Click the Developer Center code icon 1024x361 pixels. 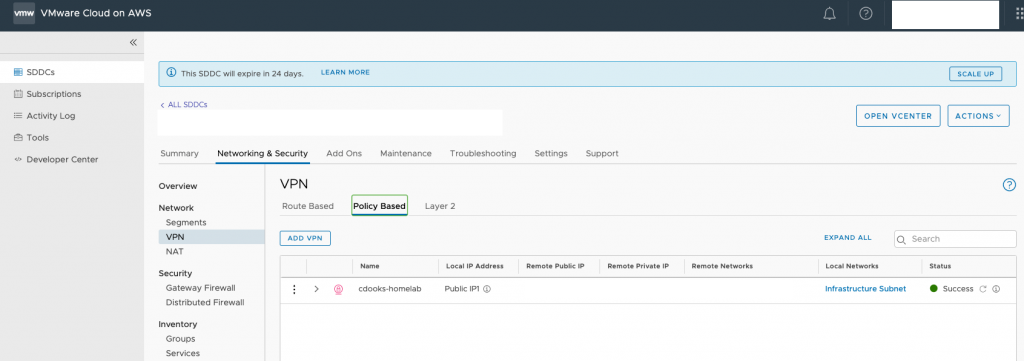pos(18,159)
